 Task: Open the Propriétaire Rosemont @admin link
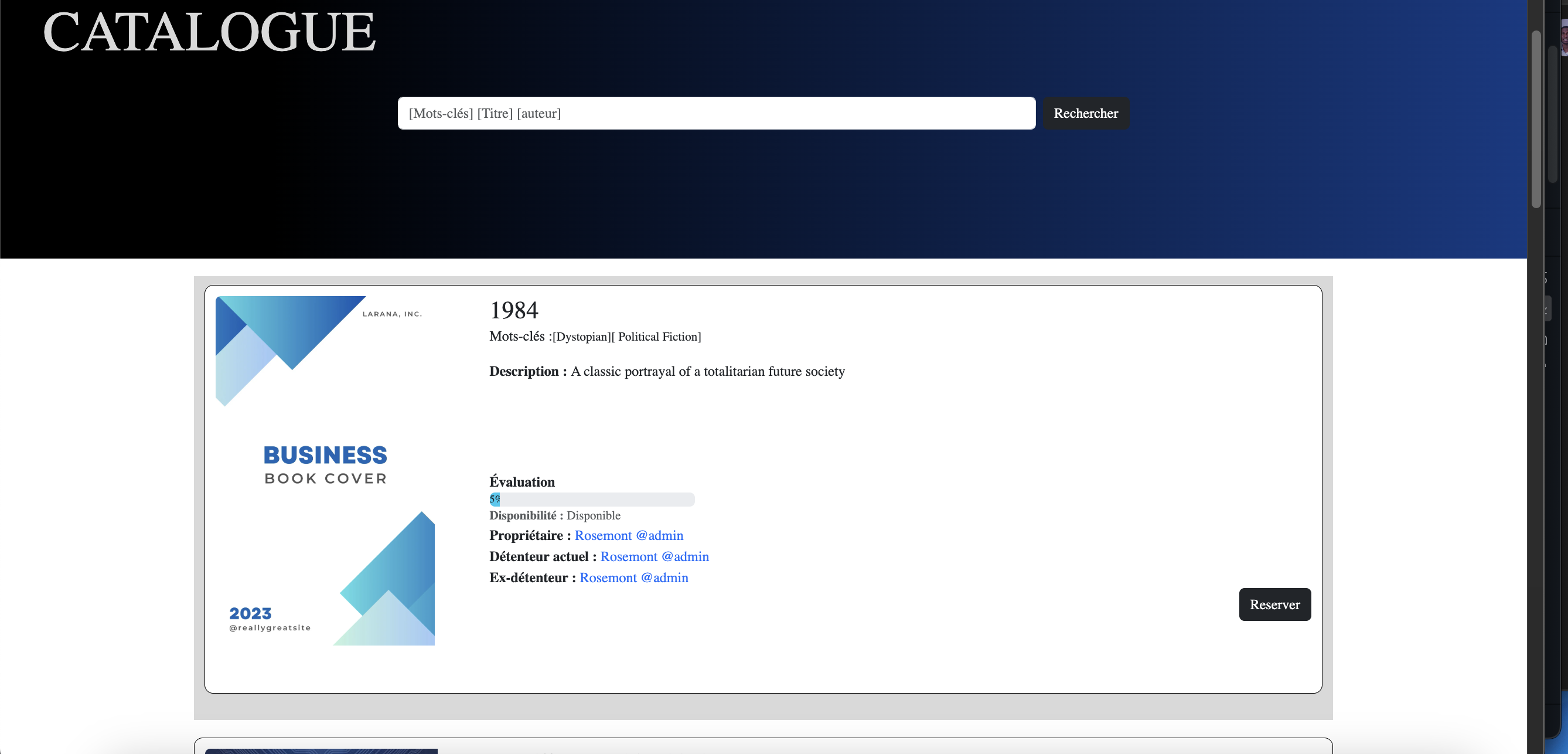pos(628,536)
